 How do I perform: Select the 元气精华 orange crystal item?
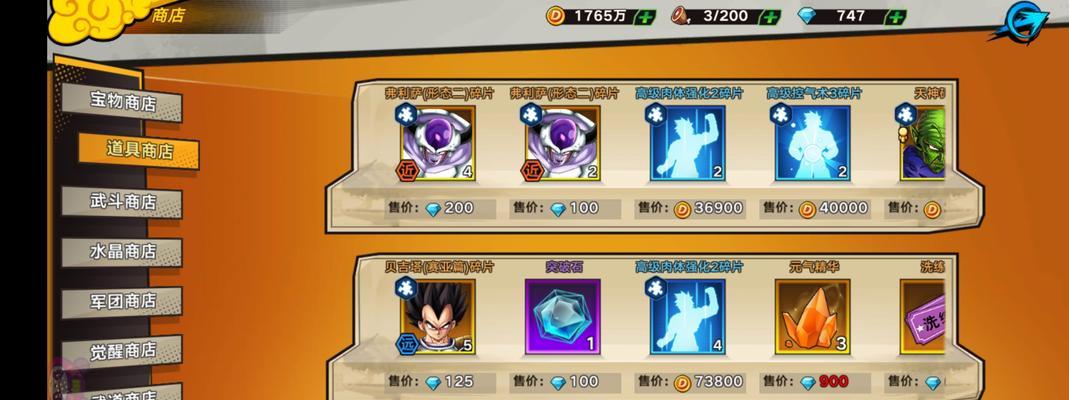(813, 317)
